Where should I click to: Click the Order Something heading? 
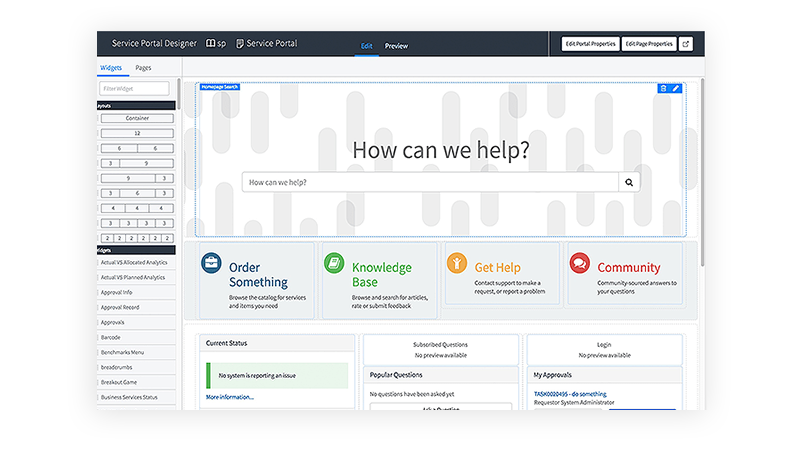point(258,274)
